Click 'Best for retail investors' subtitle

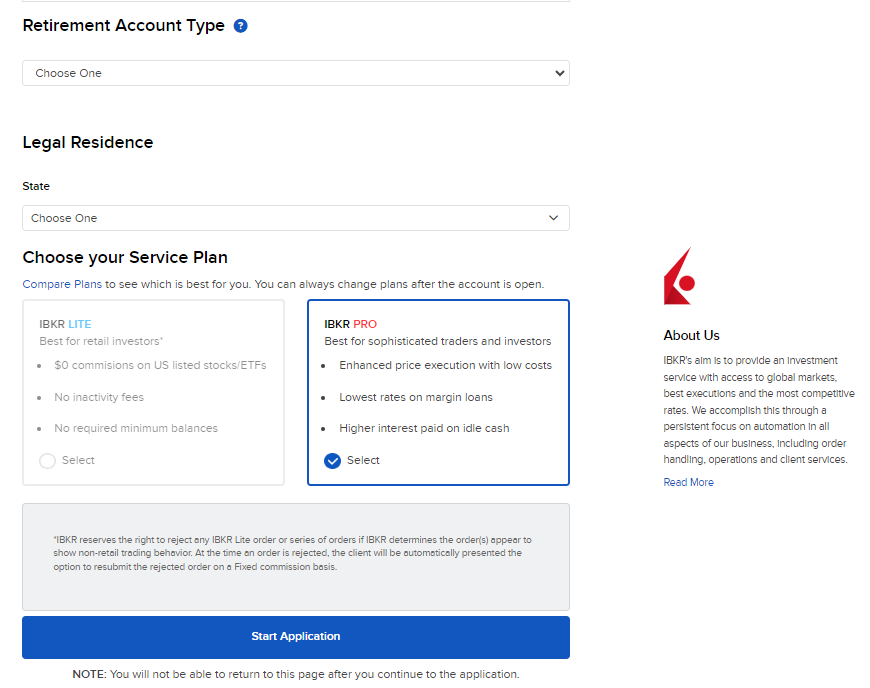(x=101, y=341)
